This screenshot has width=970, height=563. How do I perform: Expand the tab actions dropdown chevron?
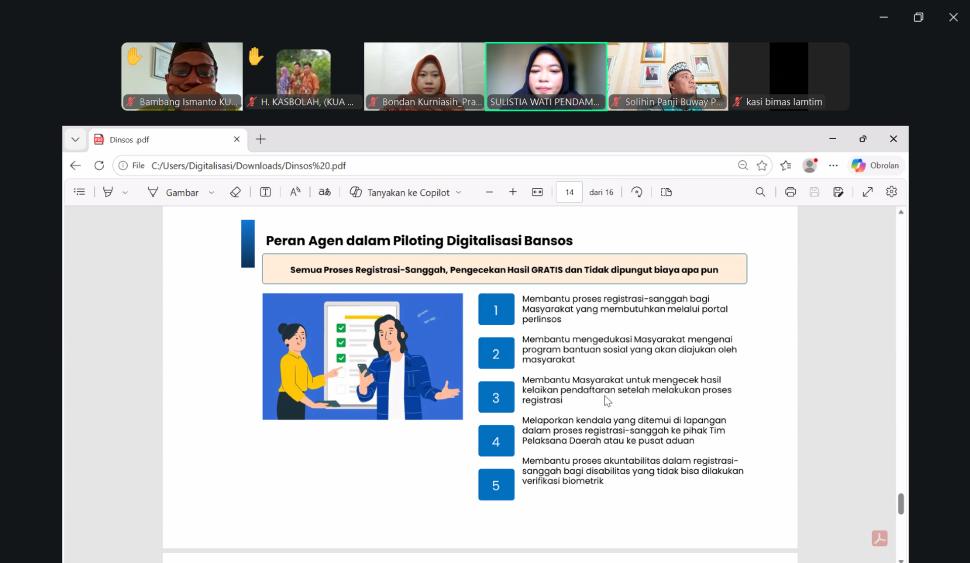pos(75,139)
